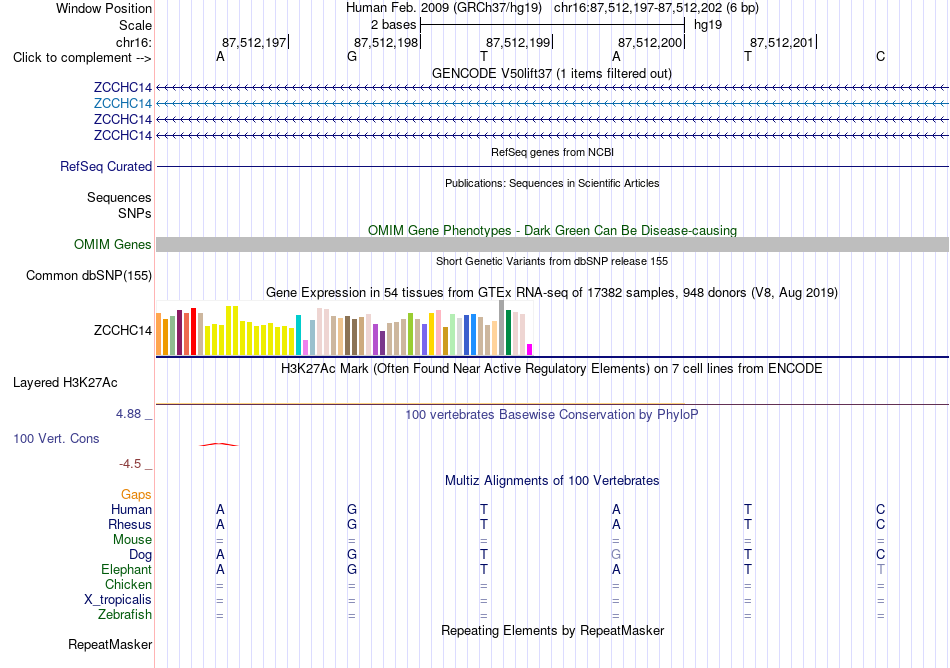Click 'RefSeq genes from NCBI' title
Screen dimensions: 950x668
pyautogui.click(x=552, y=153)
